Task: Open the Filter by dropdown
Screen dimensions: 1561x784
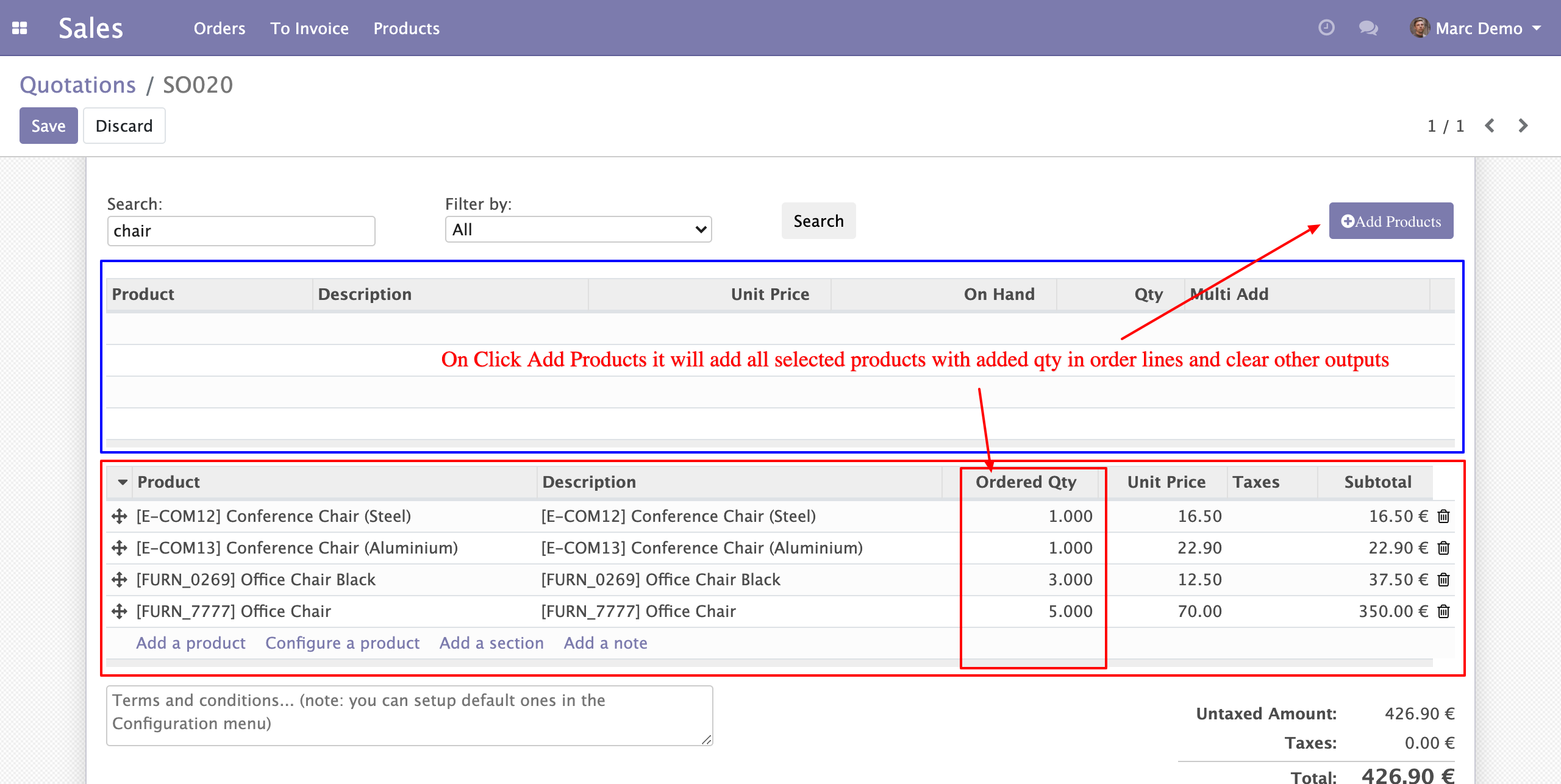Action: tap(577, 230)
